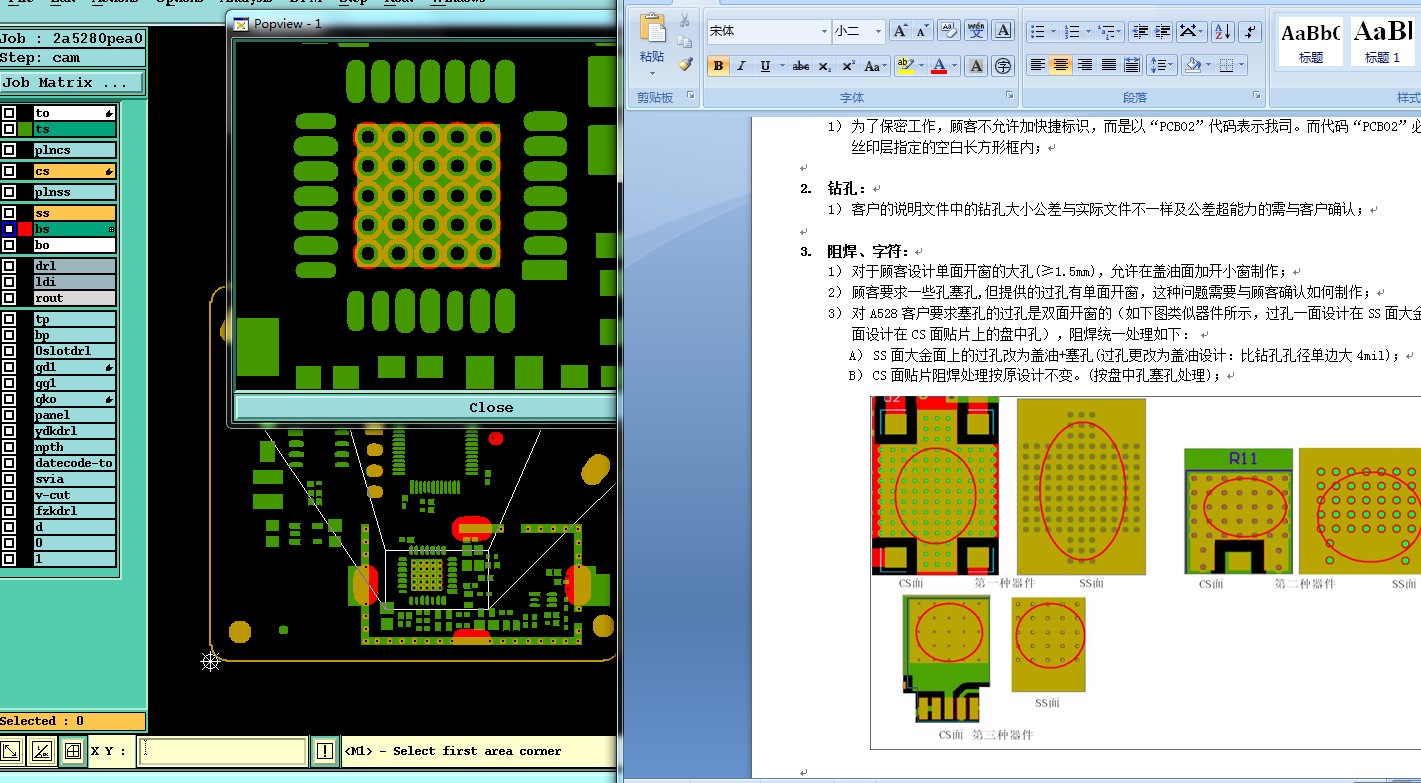Center align text
Image resolution: width=1421 pixels, height=783 pixels.
[x=1061, y=66]
